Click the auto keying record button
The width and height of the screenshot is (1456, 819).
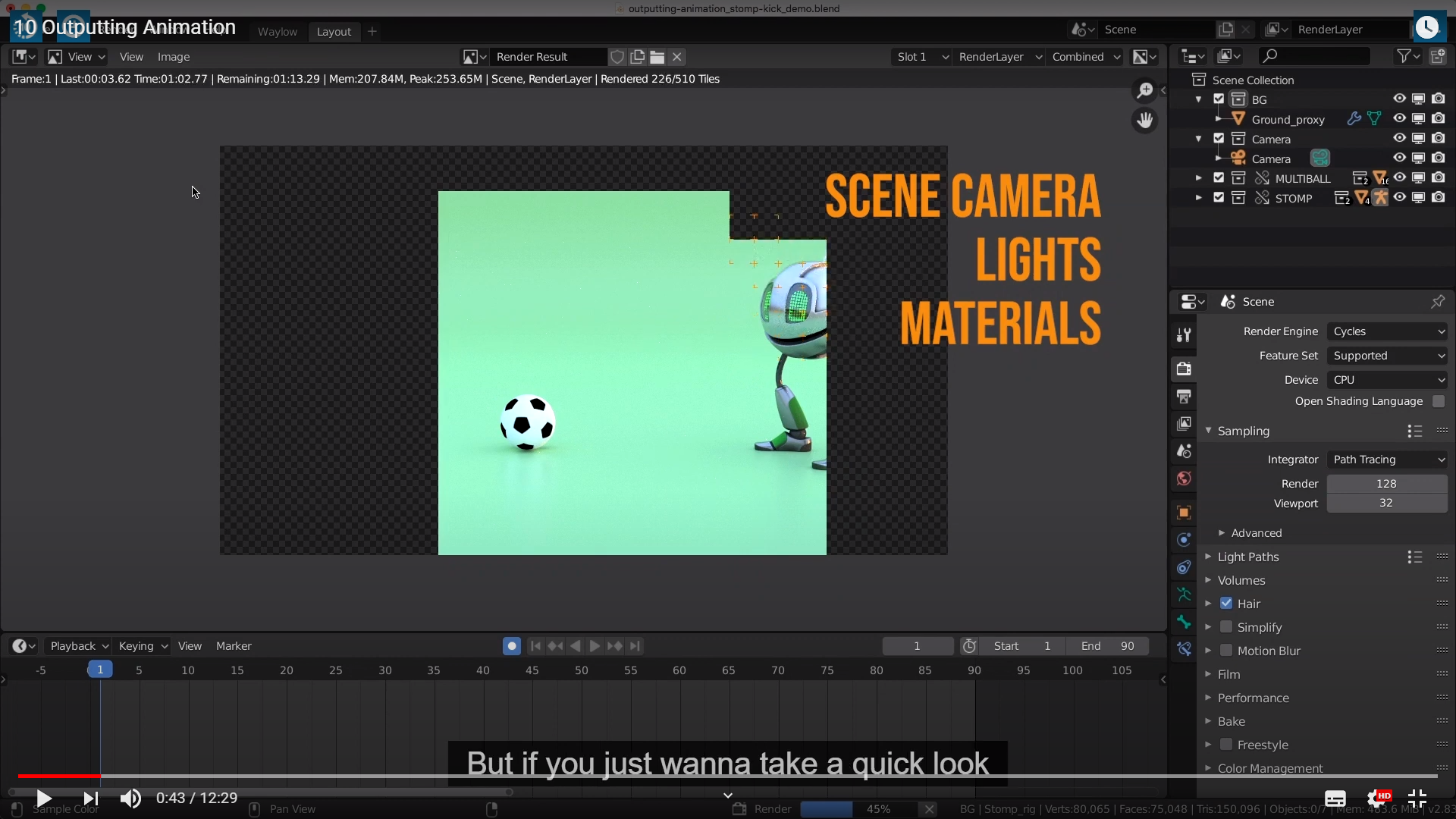[512, 646]
